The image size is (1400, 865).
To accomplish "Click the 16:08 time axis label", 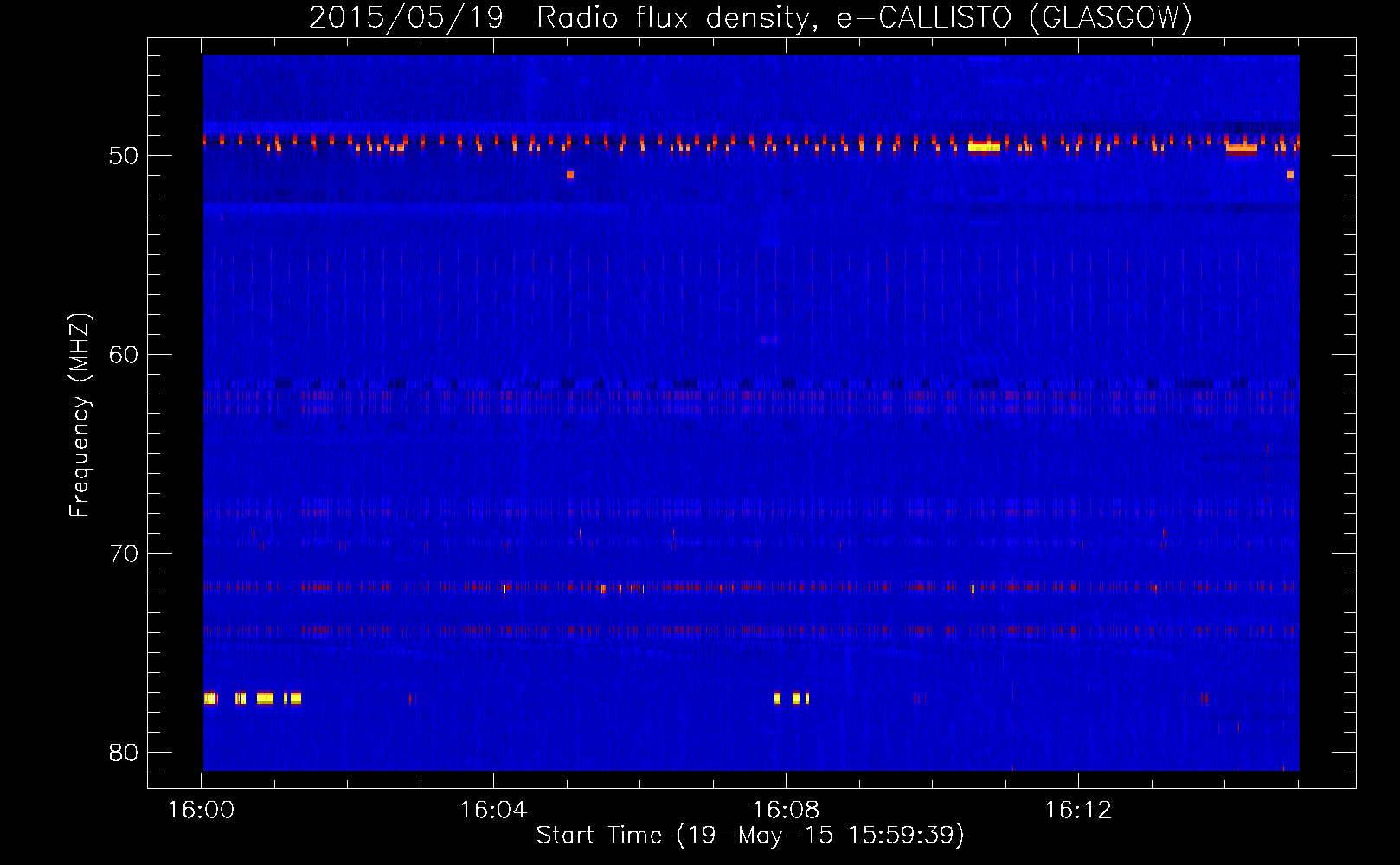I will tap(786, 811).
